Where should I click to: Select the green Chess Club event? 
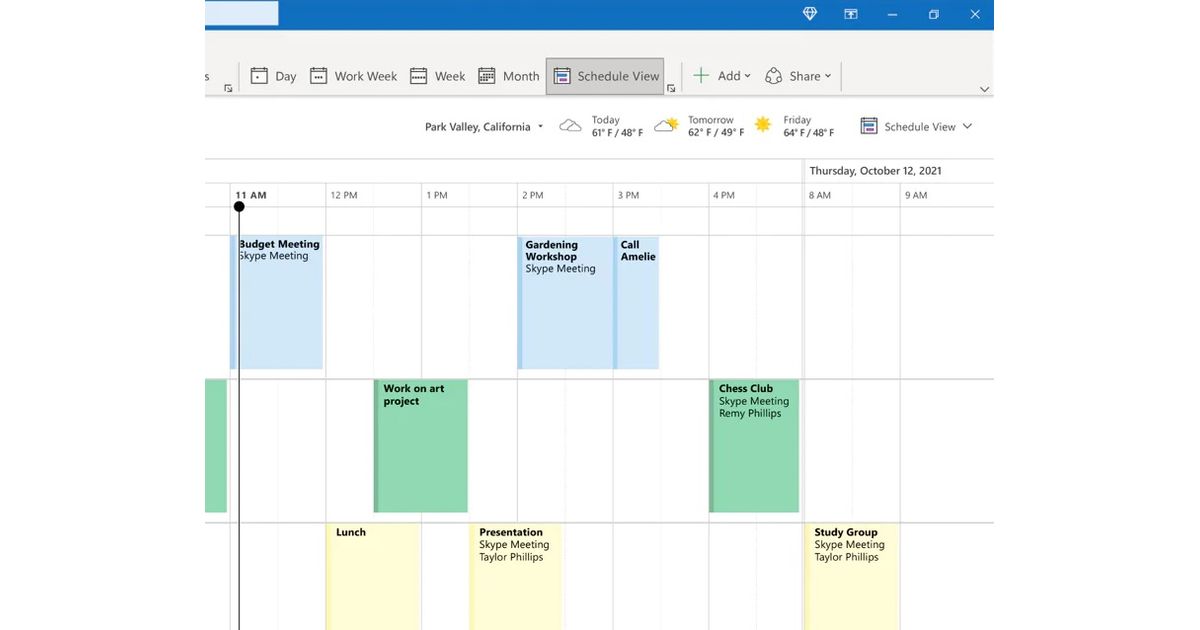tap(754, 445)
